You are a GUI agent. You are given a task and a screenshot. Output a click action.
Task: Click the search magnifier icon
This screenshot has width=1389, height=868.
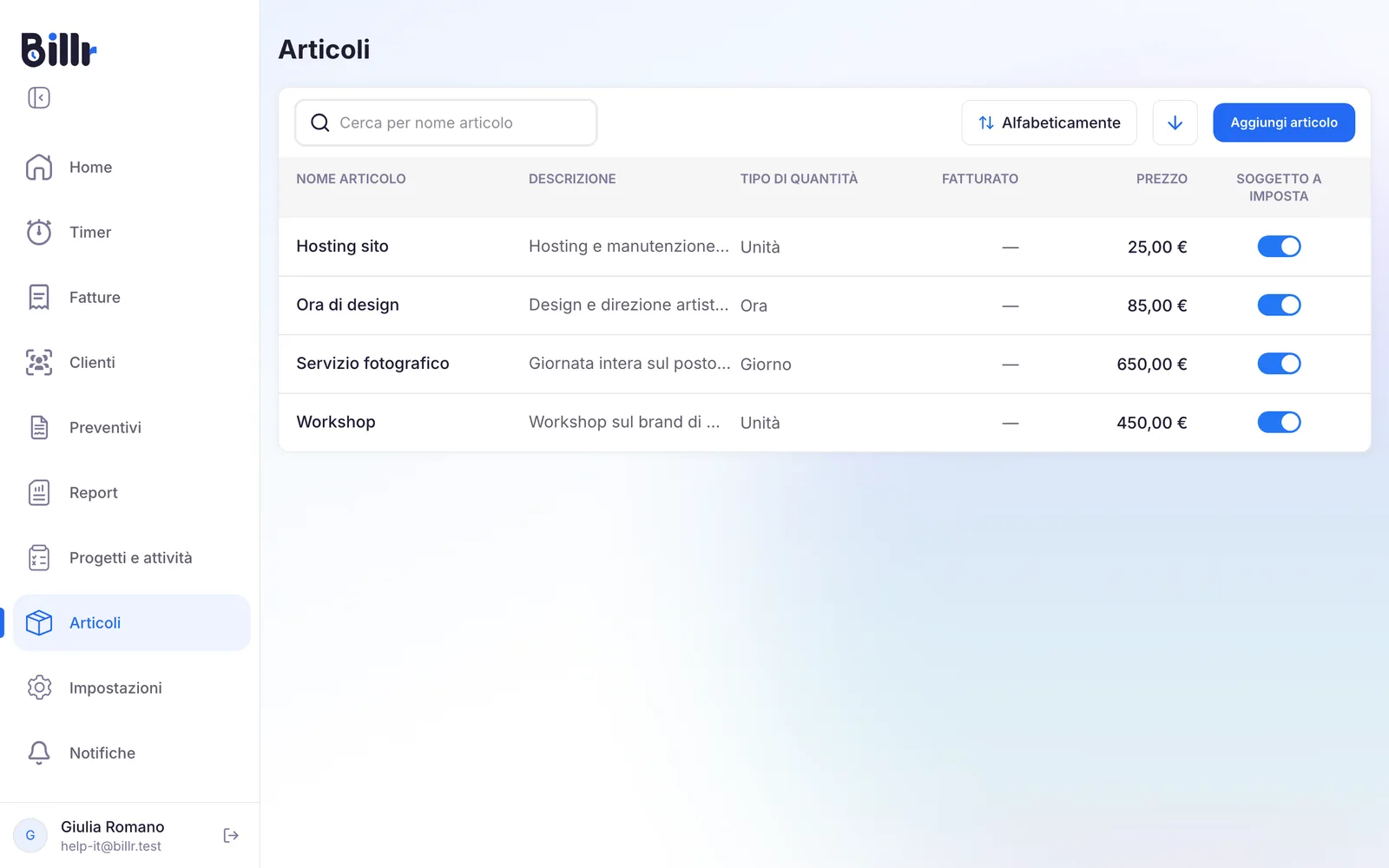pos(320,122)
